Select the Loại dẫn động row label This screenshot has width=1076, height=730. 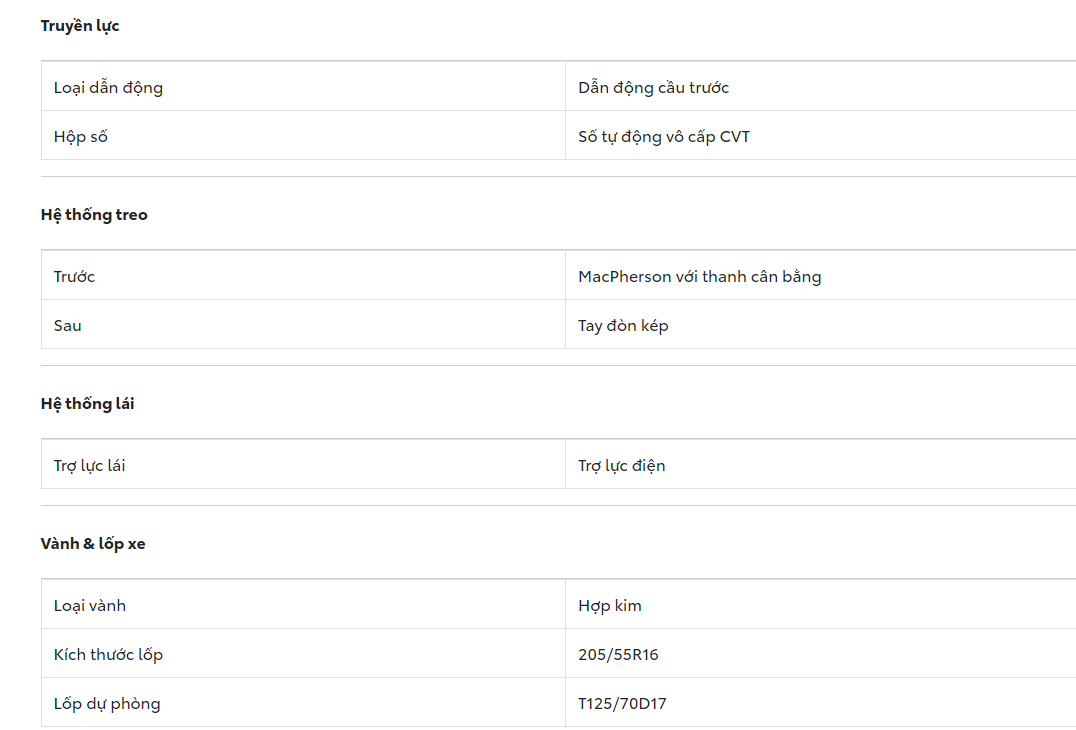pyautogui.click(x=108, y=87)
